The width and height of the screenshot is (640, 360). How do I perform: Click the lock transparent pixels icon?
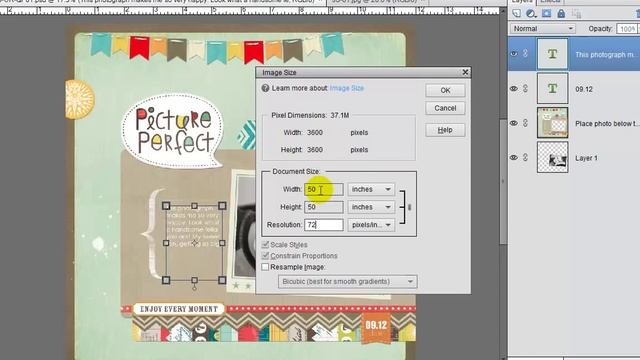(x=576, y=14)
